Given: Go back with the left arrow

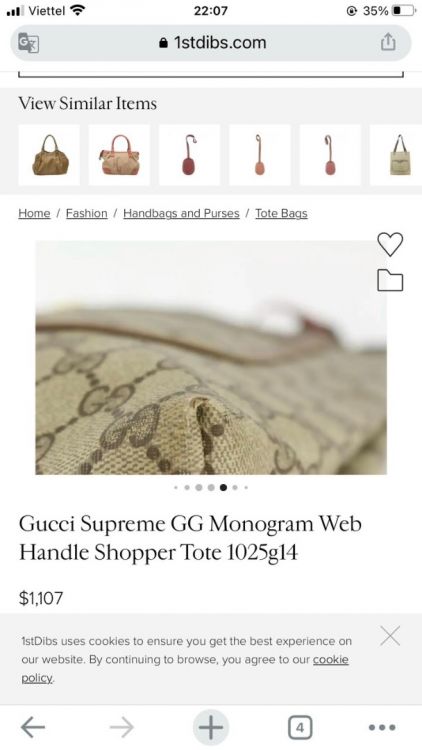Looking at the screenshot, I should [33, 728].
